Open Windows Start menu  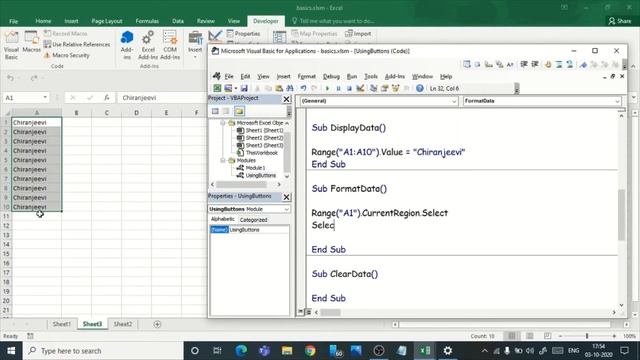click(11, 351)
